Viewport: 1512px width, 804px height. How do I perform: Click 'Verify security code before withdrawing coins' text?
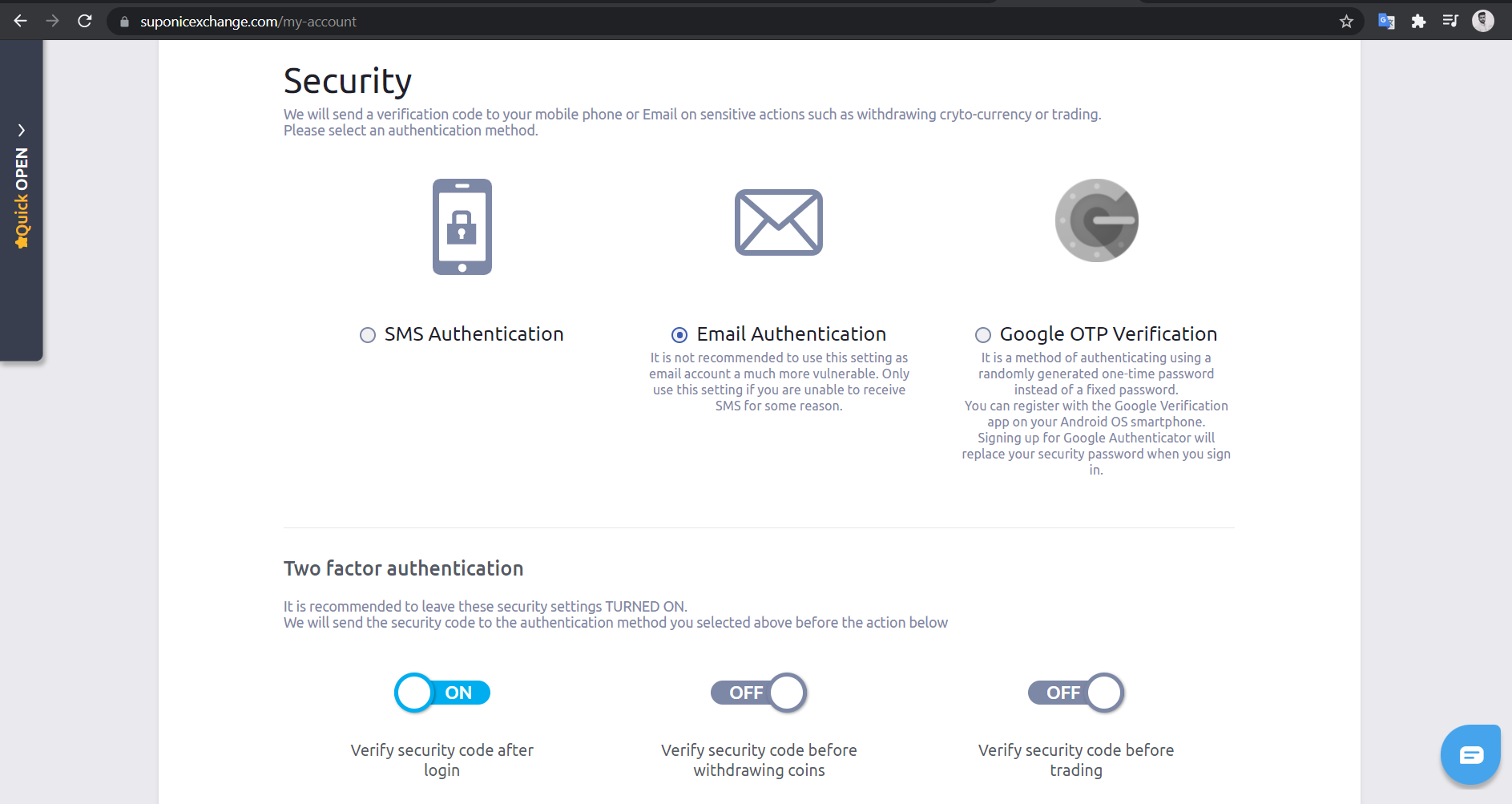759,760
